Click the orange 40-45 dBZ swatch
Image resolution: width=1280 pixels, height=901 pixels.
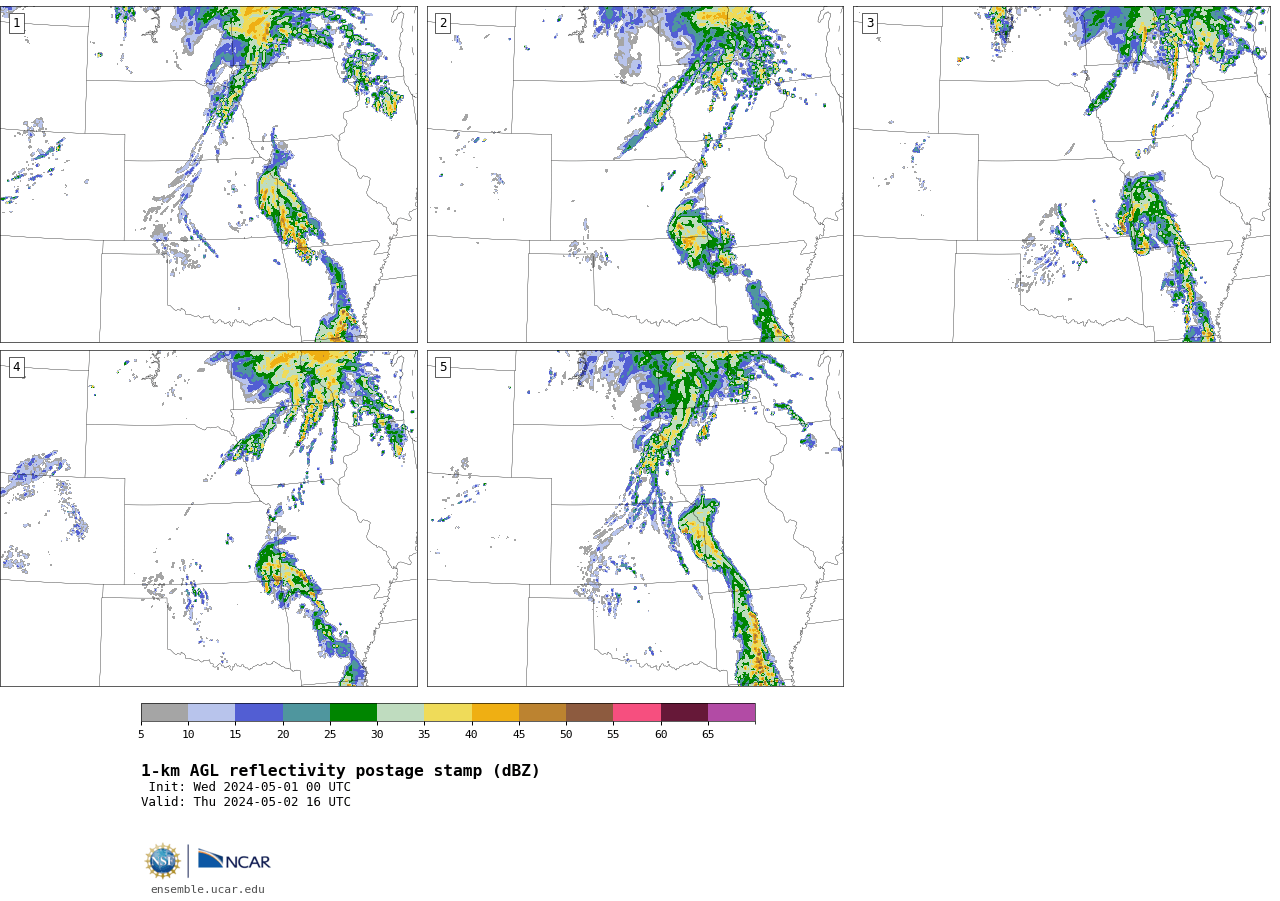(x=495, y=713)
